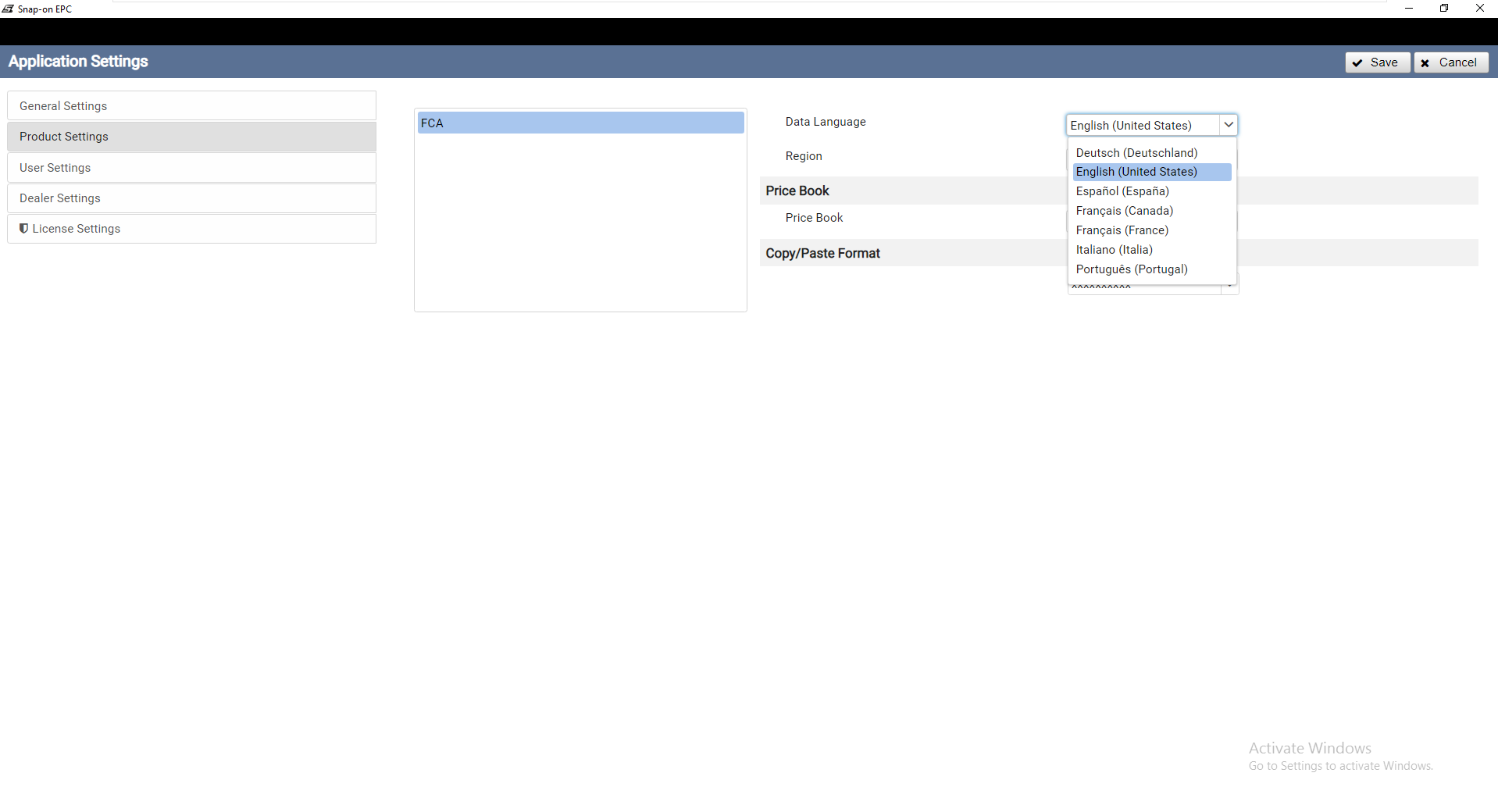Viewport: 1498px width, 812px height.
Task: Pick Português (Portugal) language option
Action: [x=1152, y=269]
